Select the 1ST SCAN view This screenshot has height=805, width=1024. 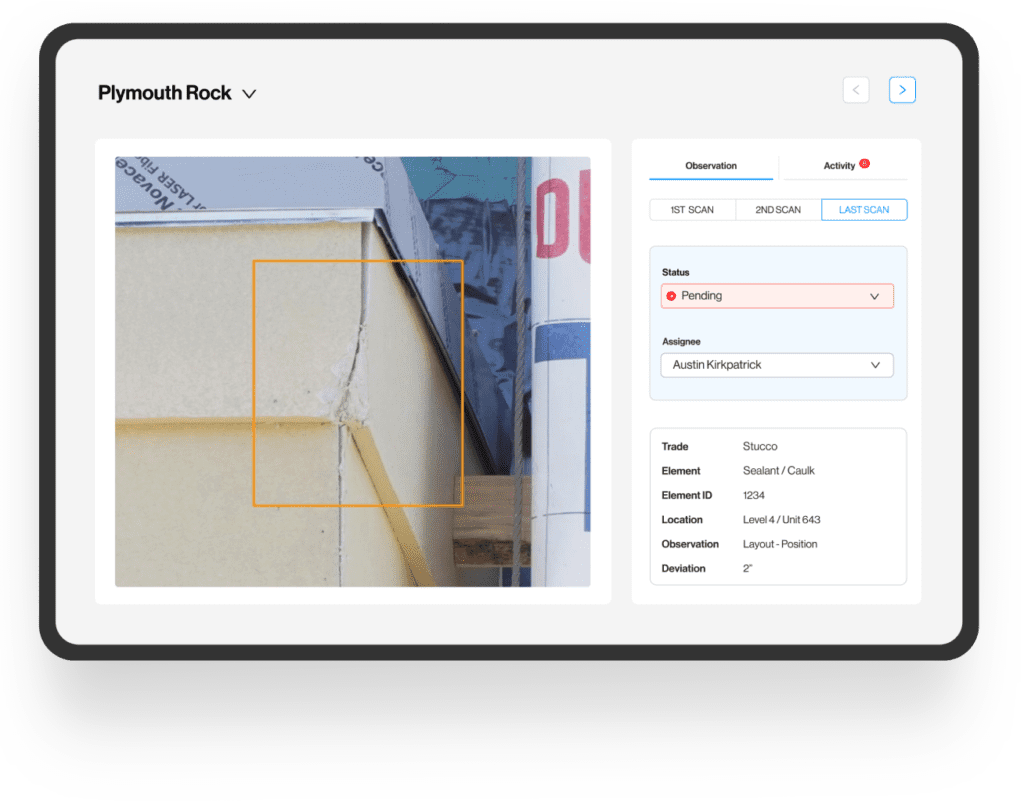pos(692,209)
